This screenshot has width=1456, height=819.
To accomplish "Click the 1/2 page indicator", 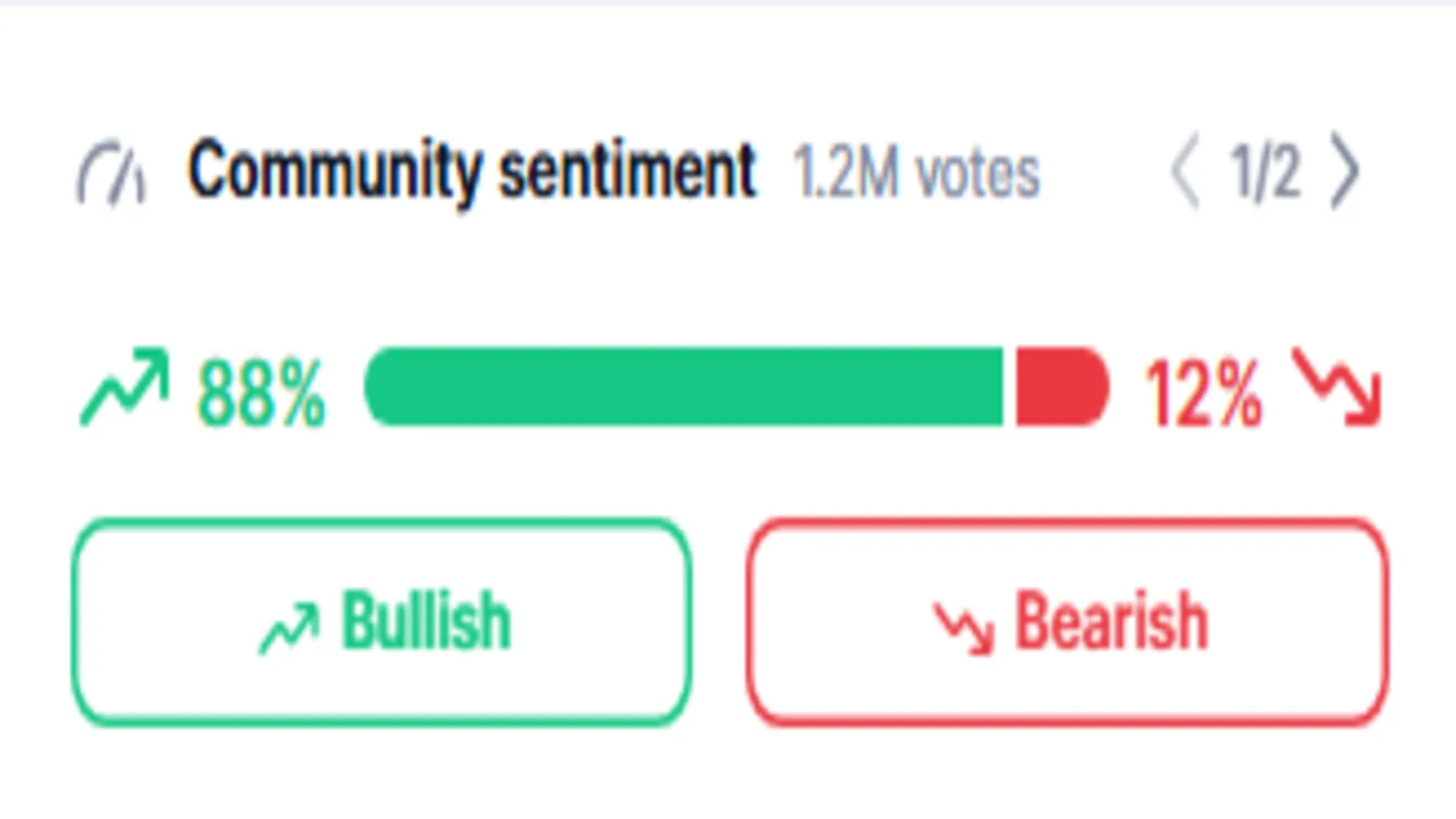I will (x=1265, y=171).
